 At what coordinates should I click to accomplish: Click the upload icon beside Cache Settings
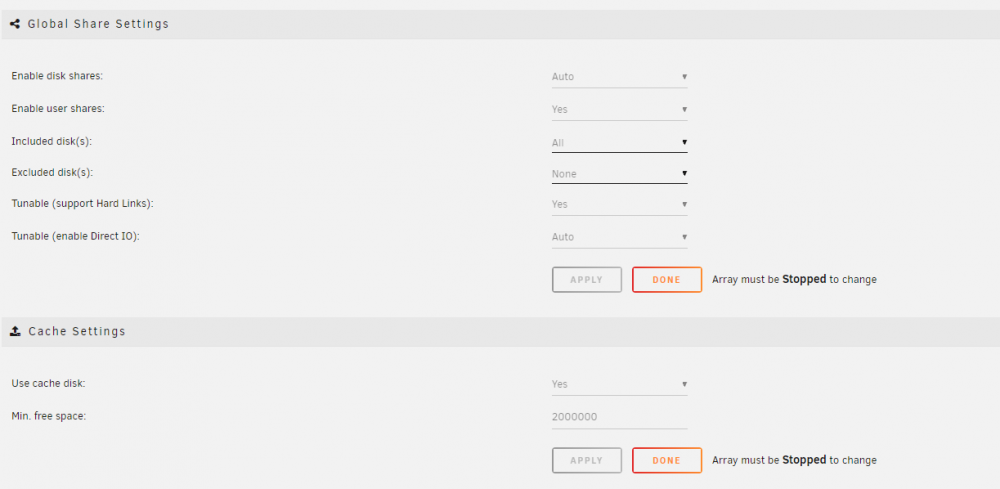tap(15, 332)
